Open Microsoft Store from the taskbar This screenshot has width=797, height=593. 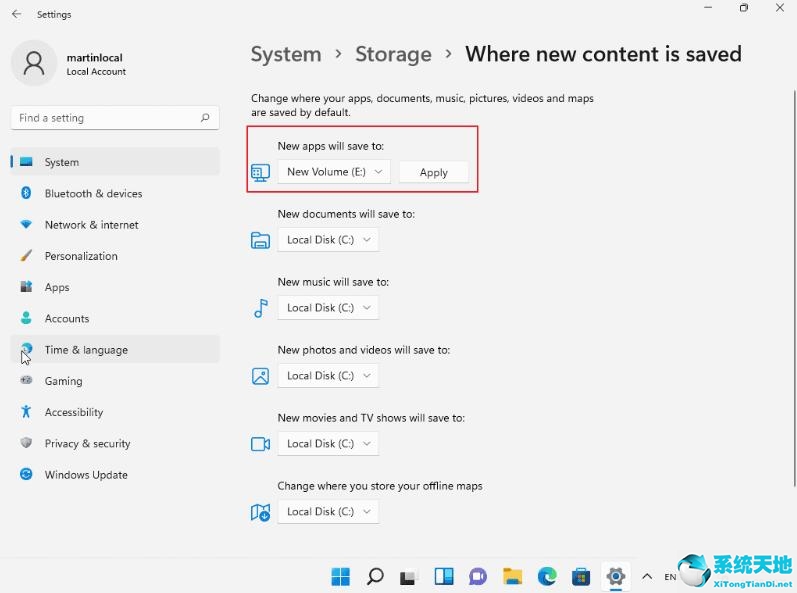click(581, 576)
